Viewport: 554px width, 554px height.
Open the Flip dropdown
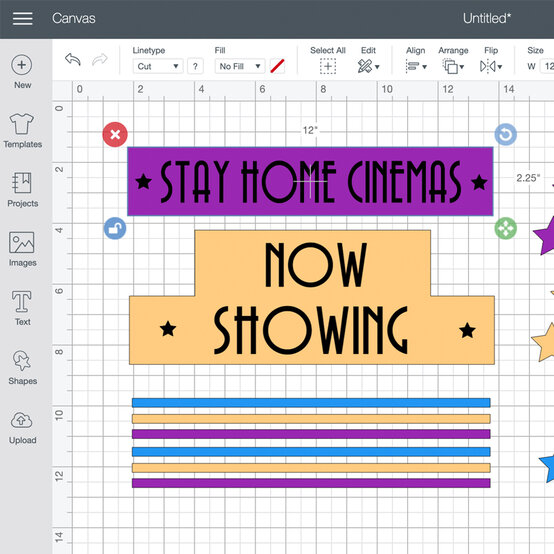pos(491,66)
